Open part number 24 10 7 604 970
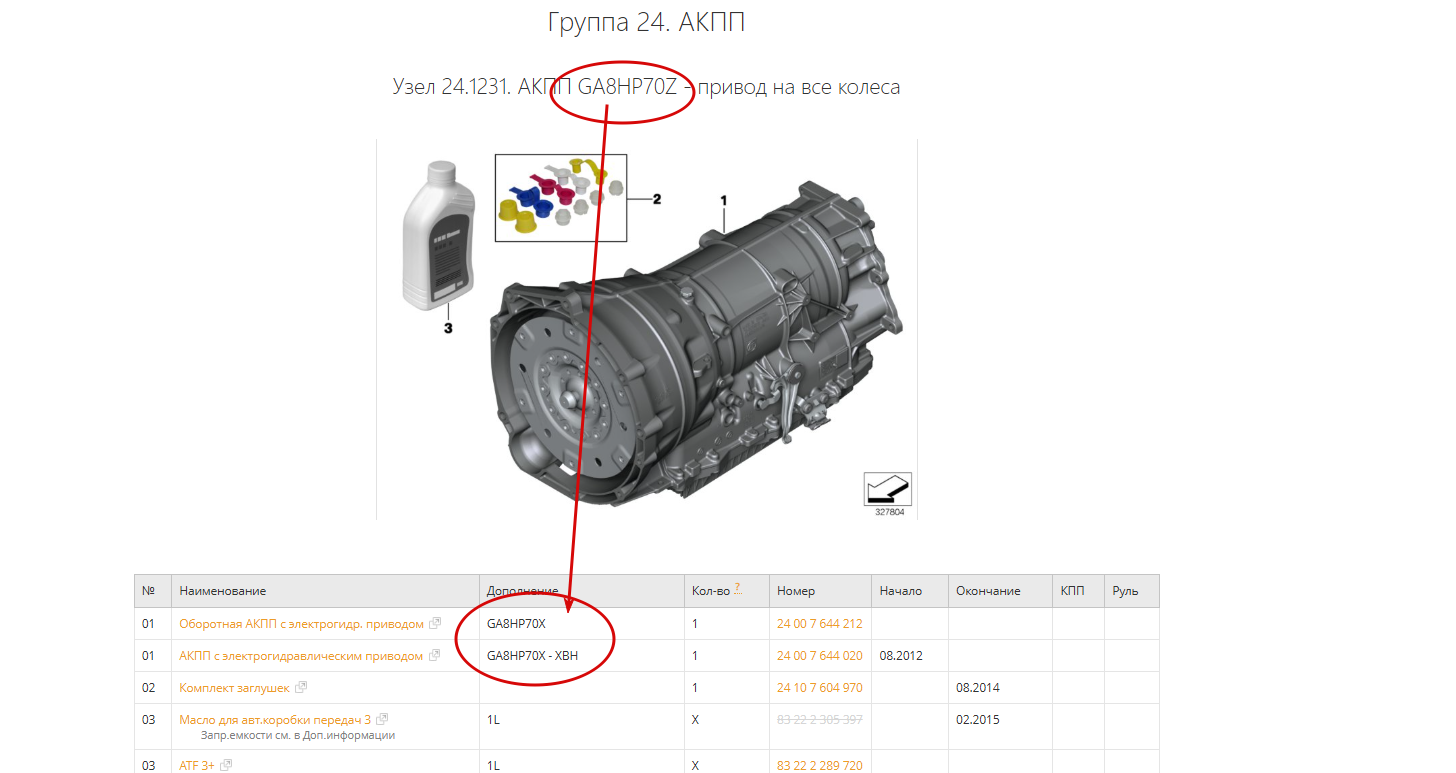Screen dimensions: 1456x773 [x=819, y=687]
